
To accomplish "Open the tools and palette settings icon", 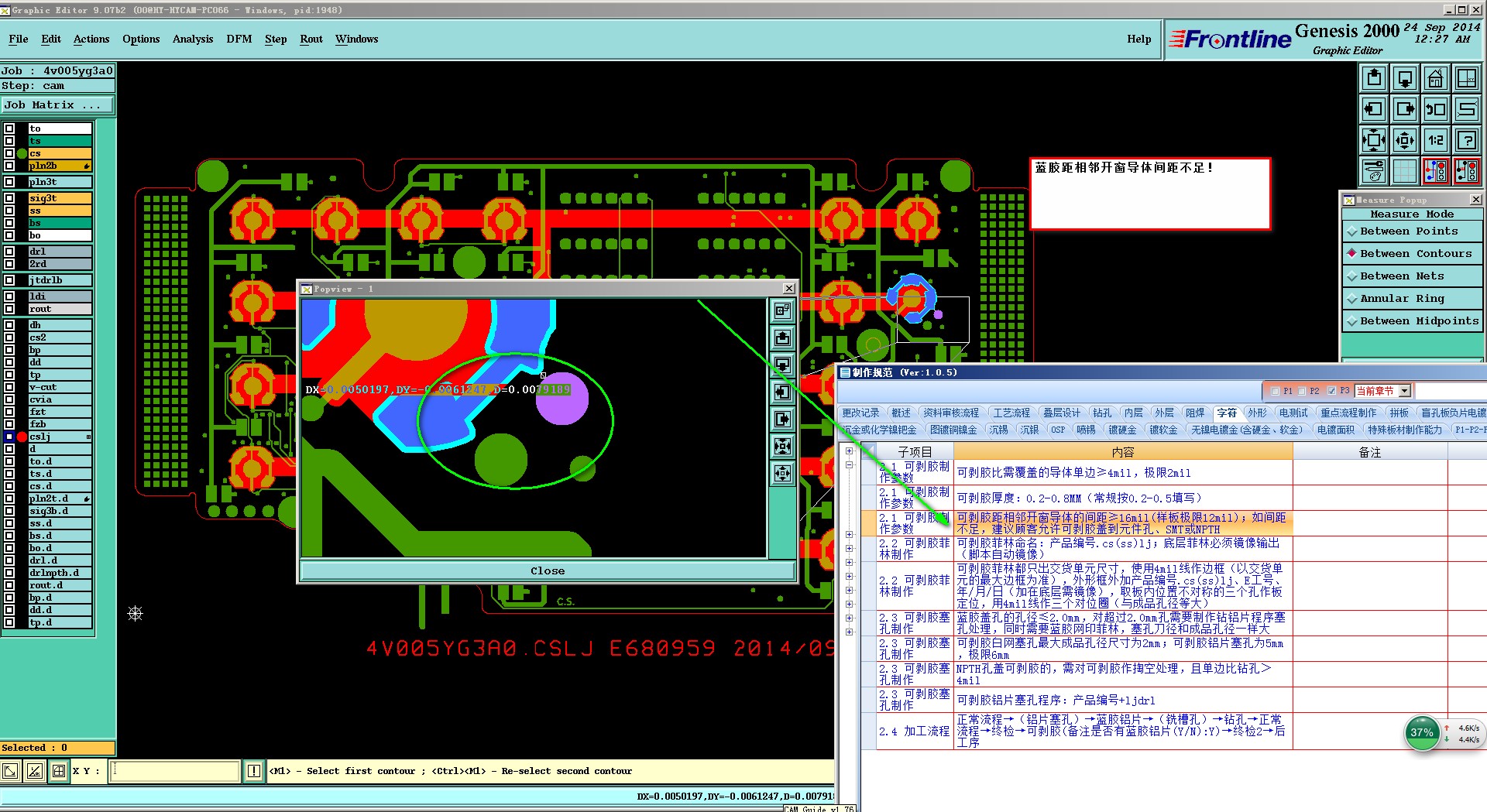I will click(1374, 171).
